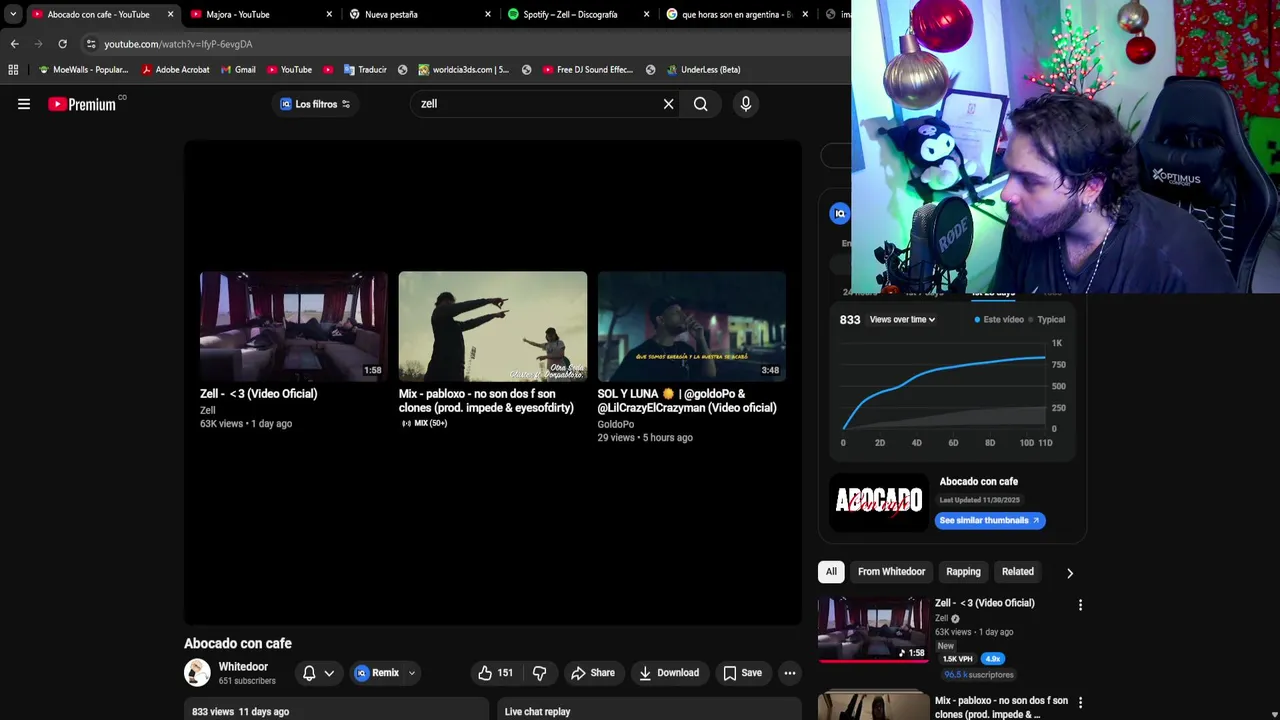
Task: Open the 'Los filtros' filter button
Action: coord(315,104)
